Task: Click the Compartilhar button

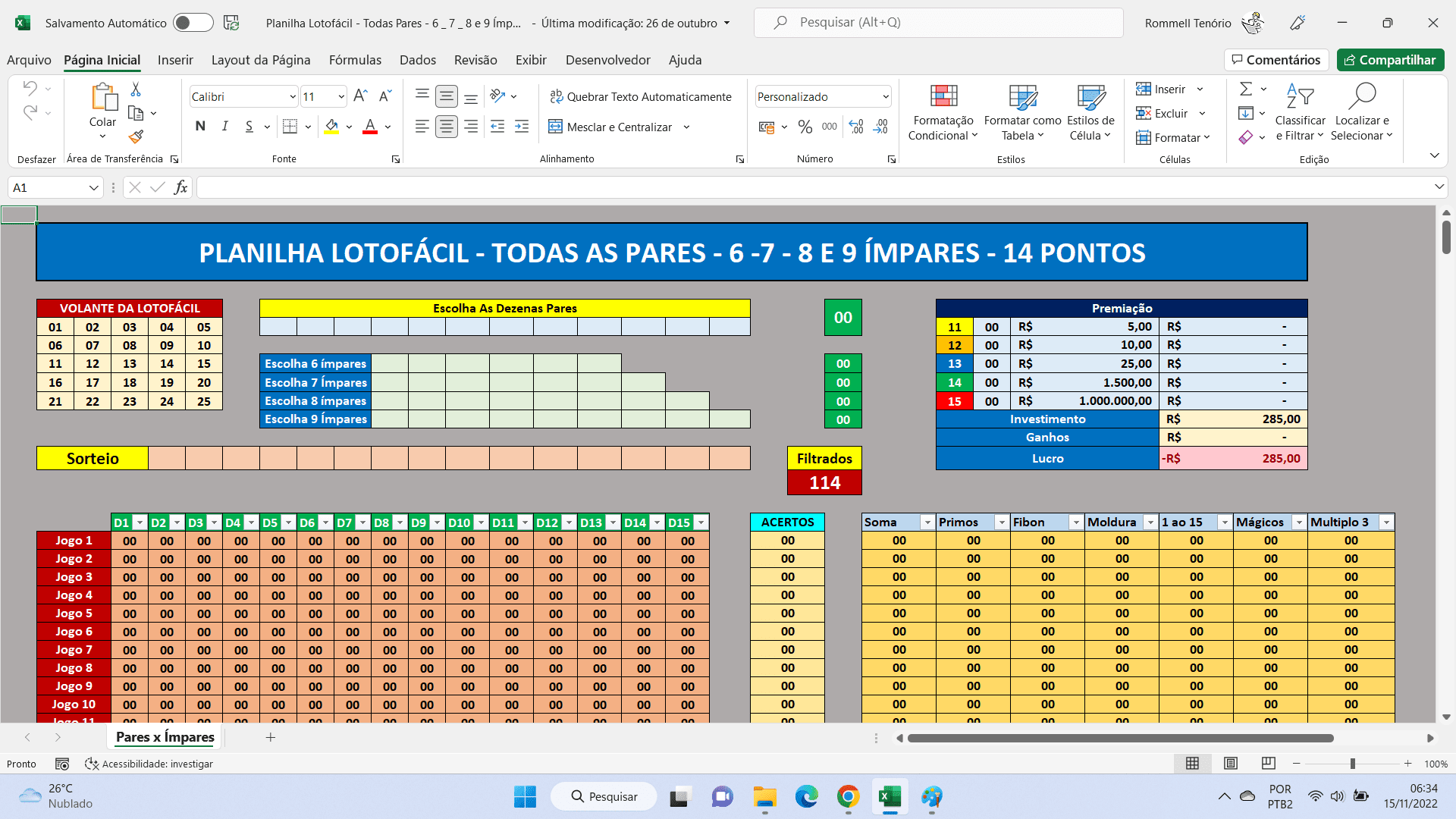Action: (1390, 60)
